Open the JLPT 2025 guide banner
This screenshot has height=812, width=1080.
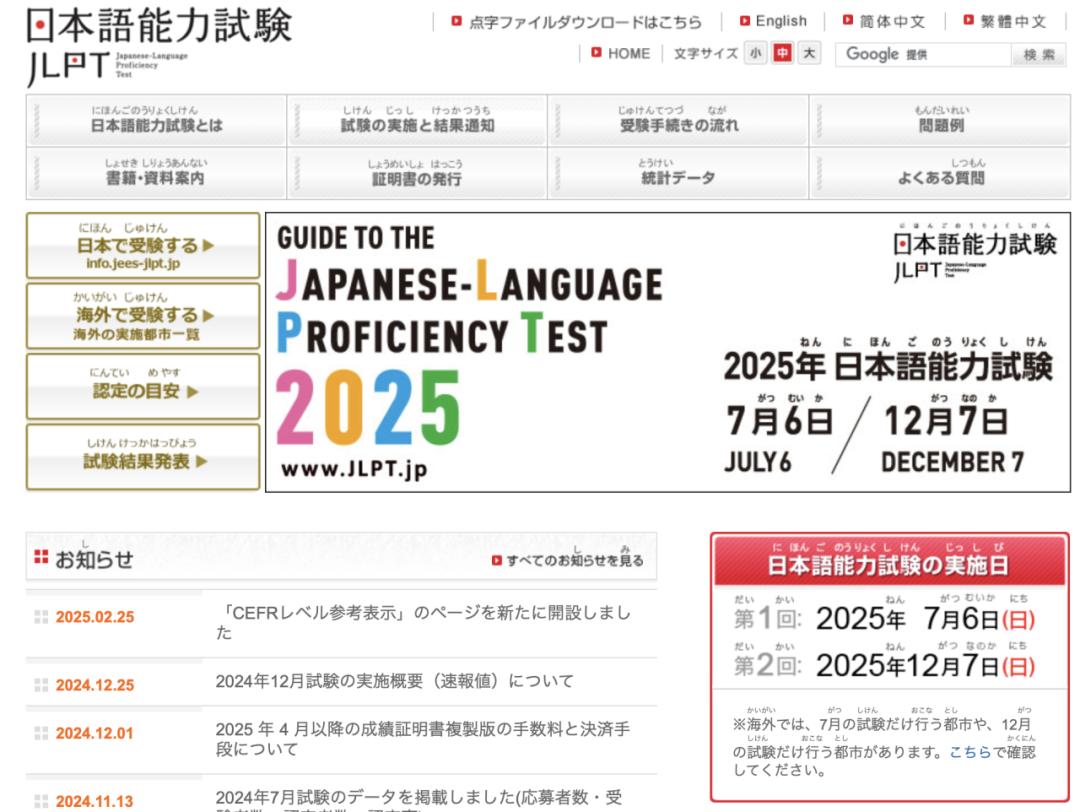tap(668, 352)
